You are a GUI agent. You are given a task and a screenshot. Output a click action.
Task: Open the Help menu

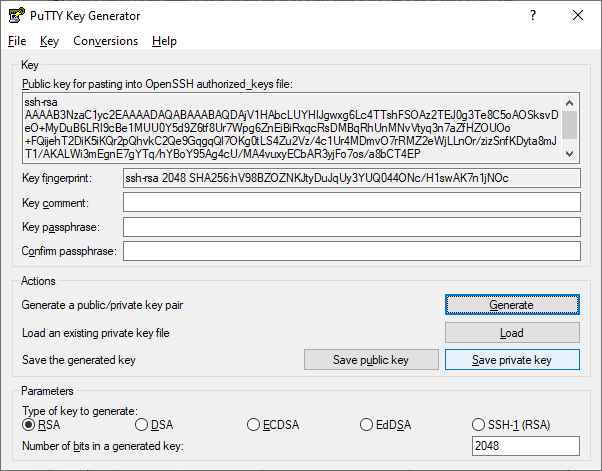[164, 41]
